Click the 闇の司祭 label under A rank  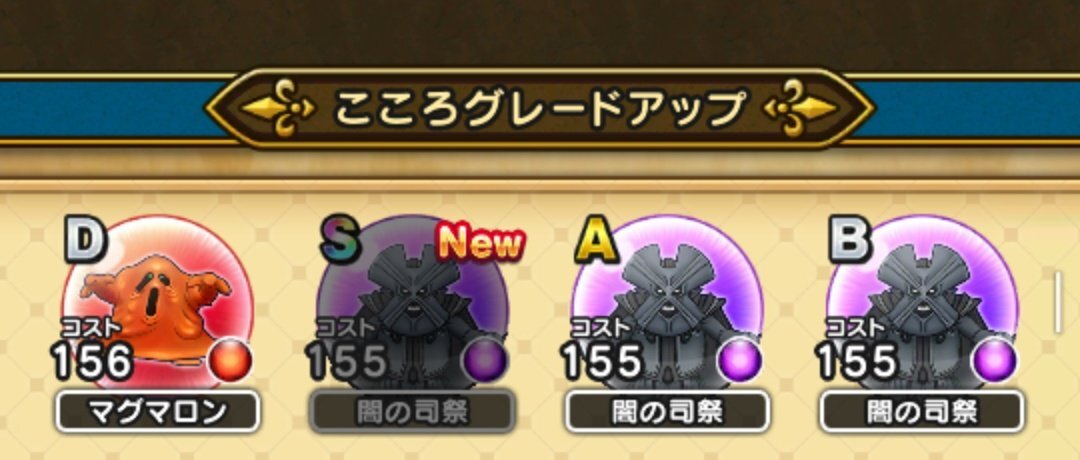coord(667,412)
